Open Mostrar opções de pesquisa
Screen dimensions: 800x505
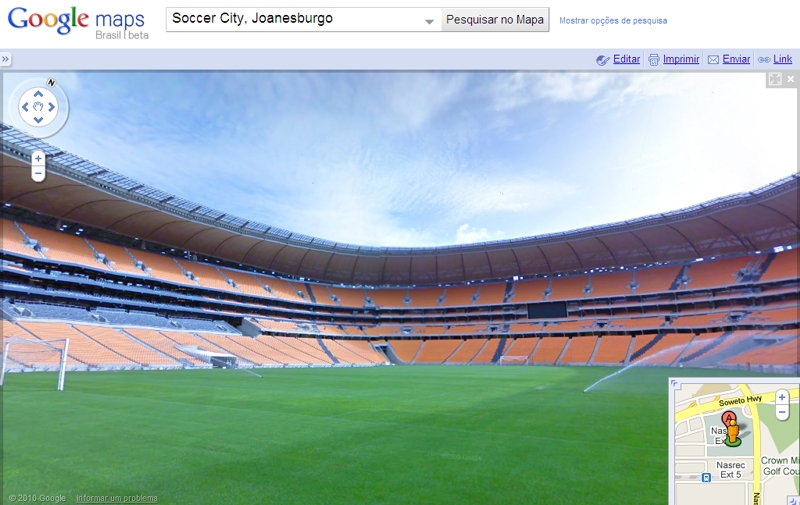pyautogui.click(x=613, y=21)
